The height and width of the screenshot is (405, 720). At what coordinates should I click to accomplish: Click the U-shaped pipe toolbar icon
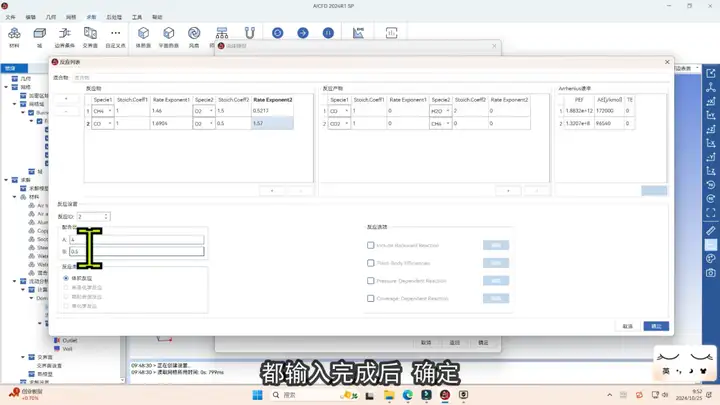(x=249, y=33)
